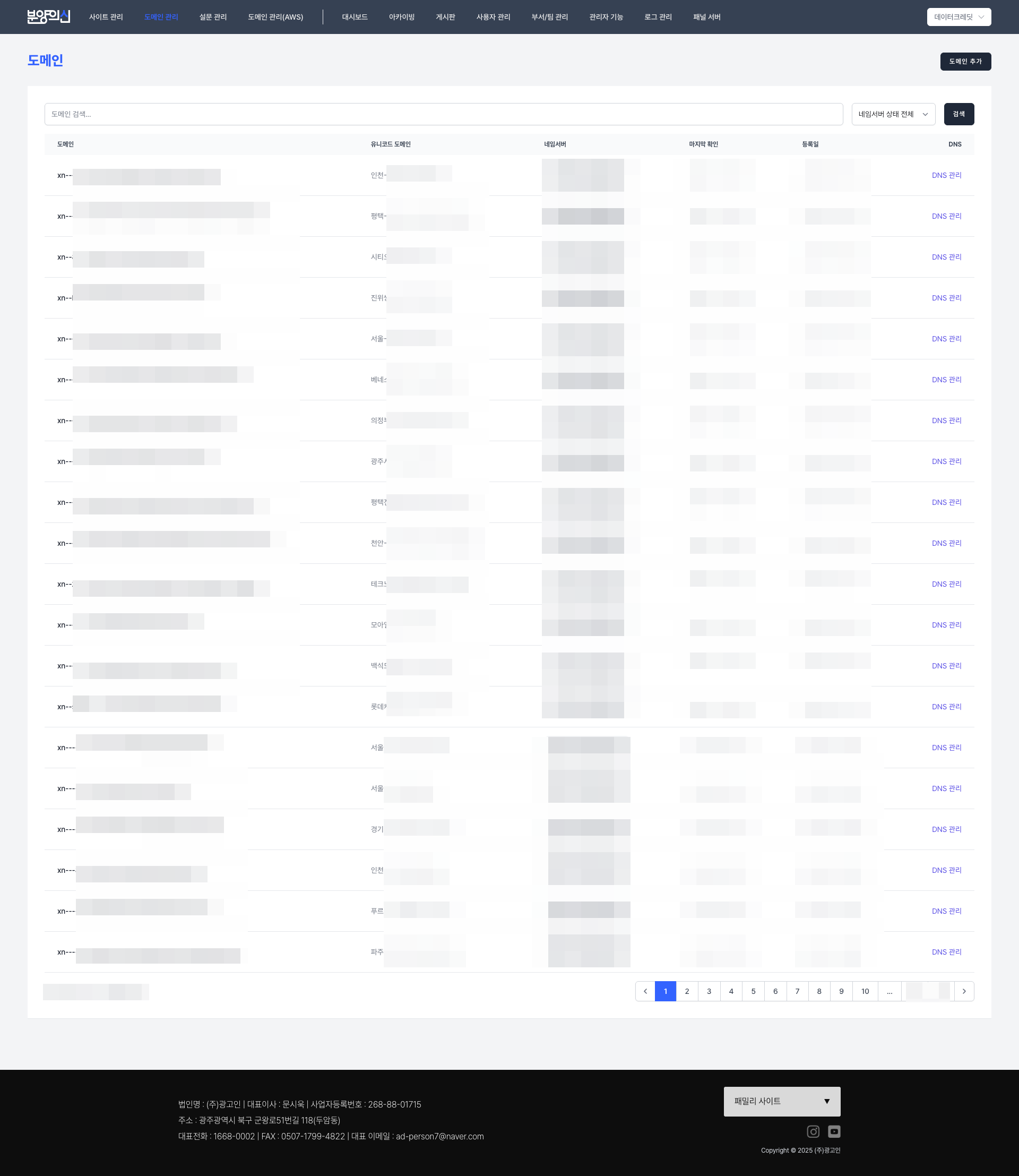
Task: Click DNS 관리 link in first row
Action: 946,175
